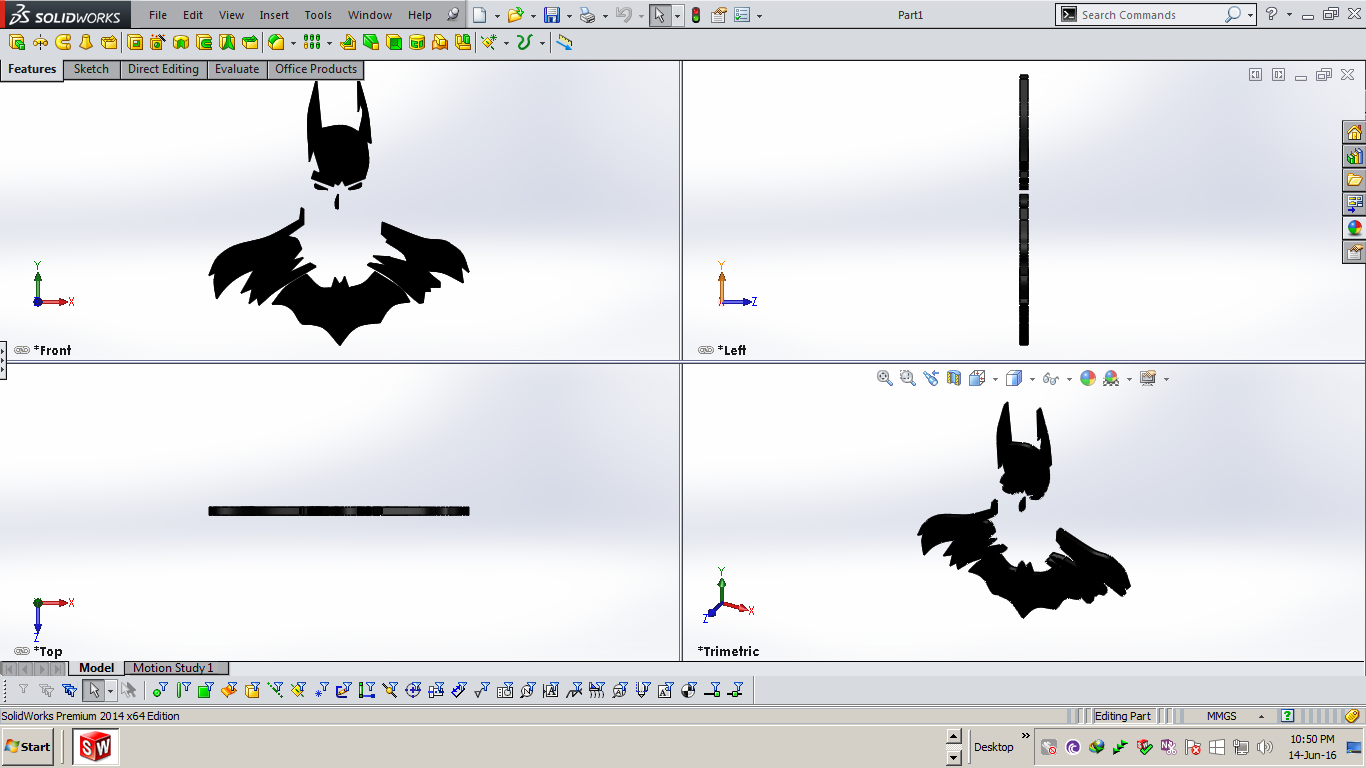The image size is (1366, 768).
Task: Open the Display Style dropdown arrow
Action: point(1032,379)
